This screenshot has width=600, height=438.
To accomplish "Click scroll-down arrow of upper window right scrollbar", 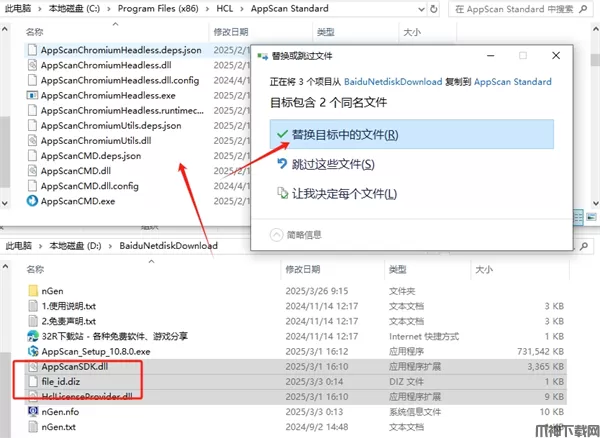I will (595, 204).
